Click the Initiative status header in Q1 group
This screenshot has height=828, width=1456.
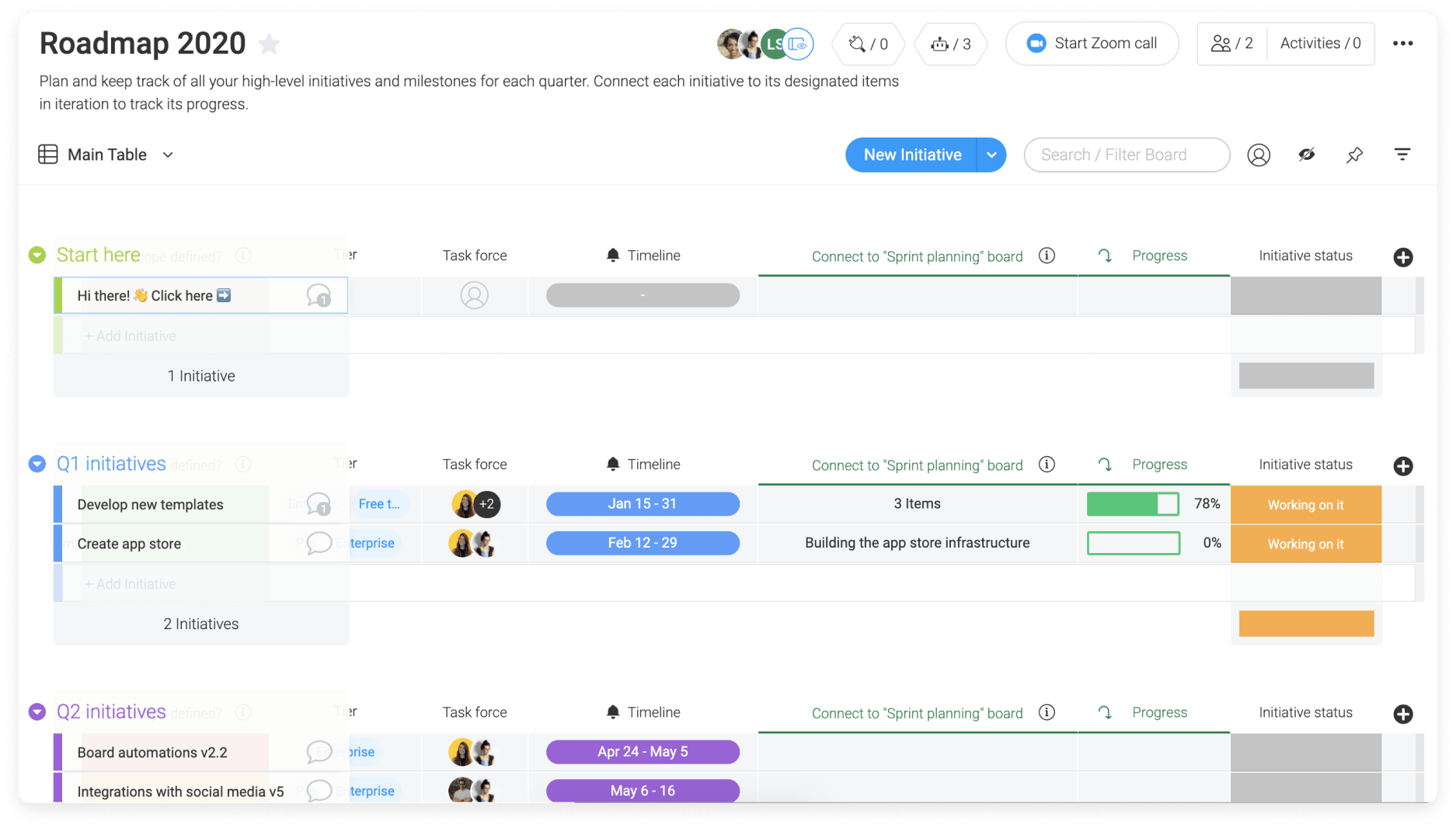coord(1305,464)
